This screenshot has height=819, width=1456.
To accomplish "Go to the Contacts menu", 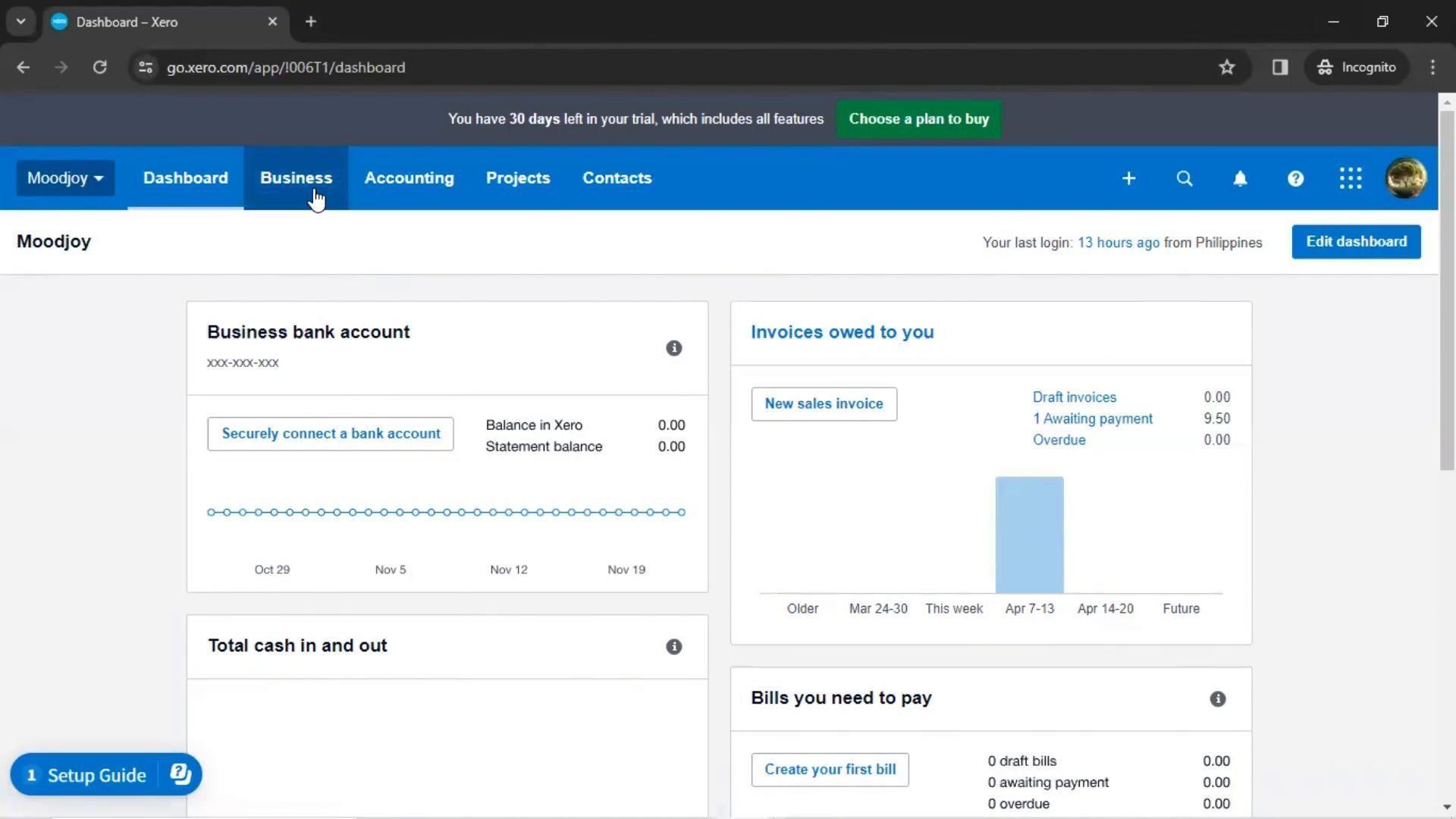I will (x=617, y=178).
